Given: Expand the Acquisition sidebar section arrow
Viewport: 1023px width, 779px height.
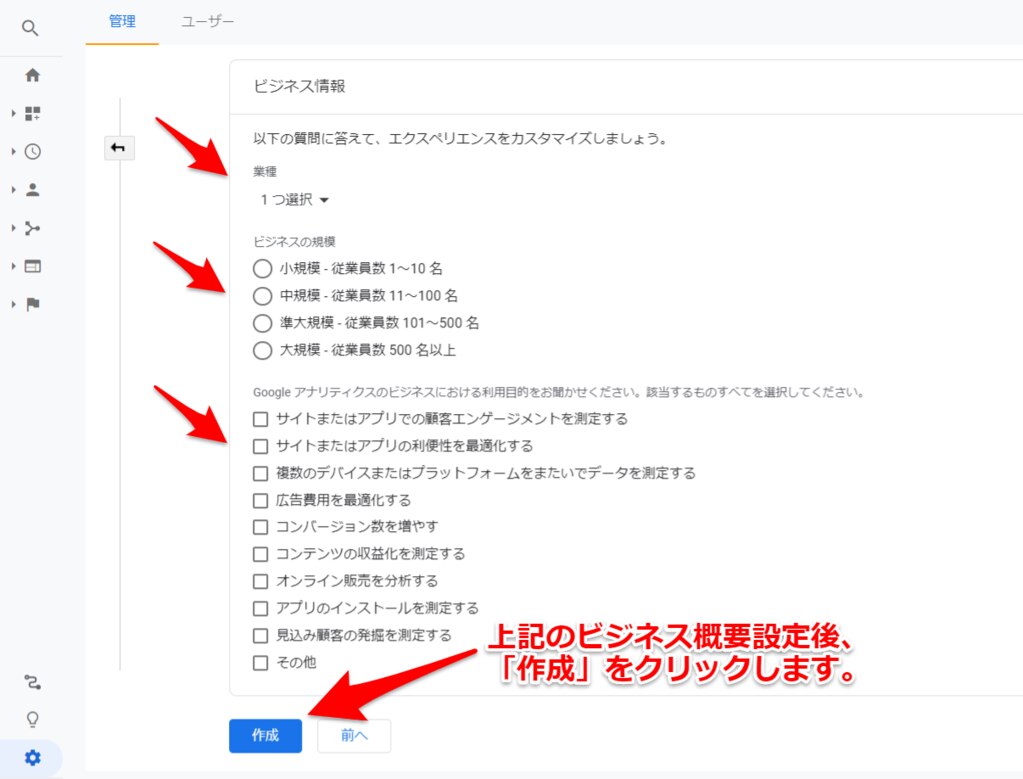Looking at the screenshot, I should click(14, 229).
